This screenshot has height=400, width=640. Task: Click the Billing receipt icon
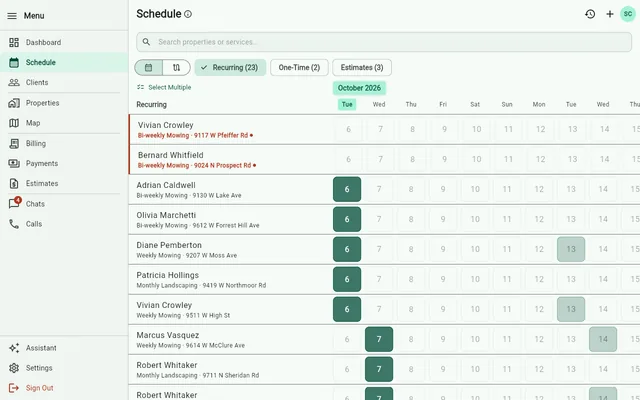(14, 143)
